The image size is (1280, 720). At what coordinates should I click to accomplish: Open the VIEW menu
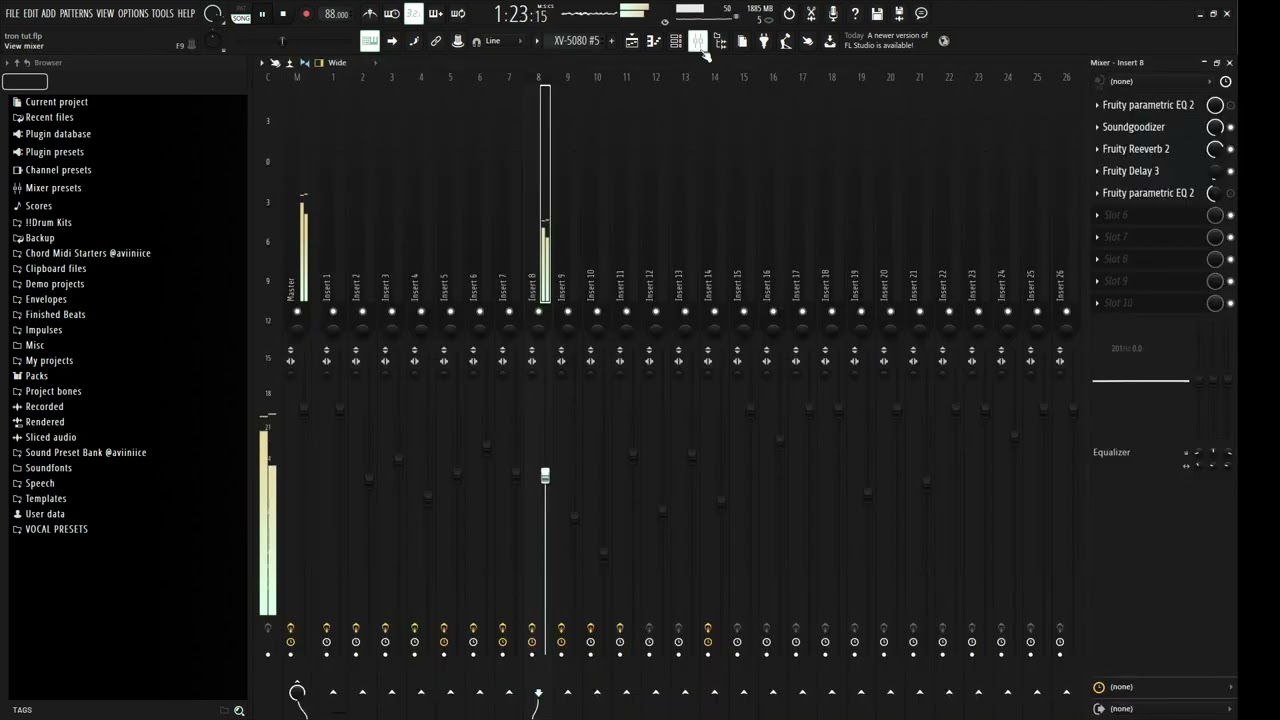(105, 14)
